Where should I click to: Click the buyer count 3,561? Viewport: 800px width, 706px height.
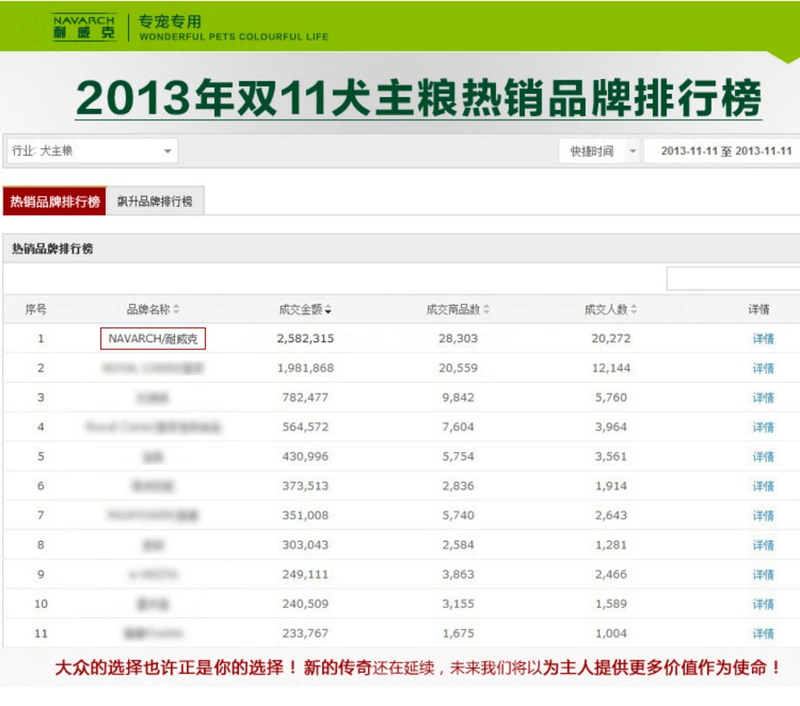[611, 457]
